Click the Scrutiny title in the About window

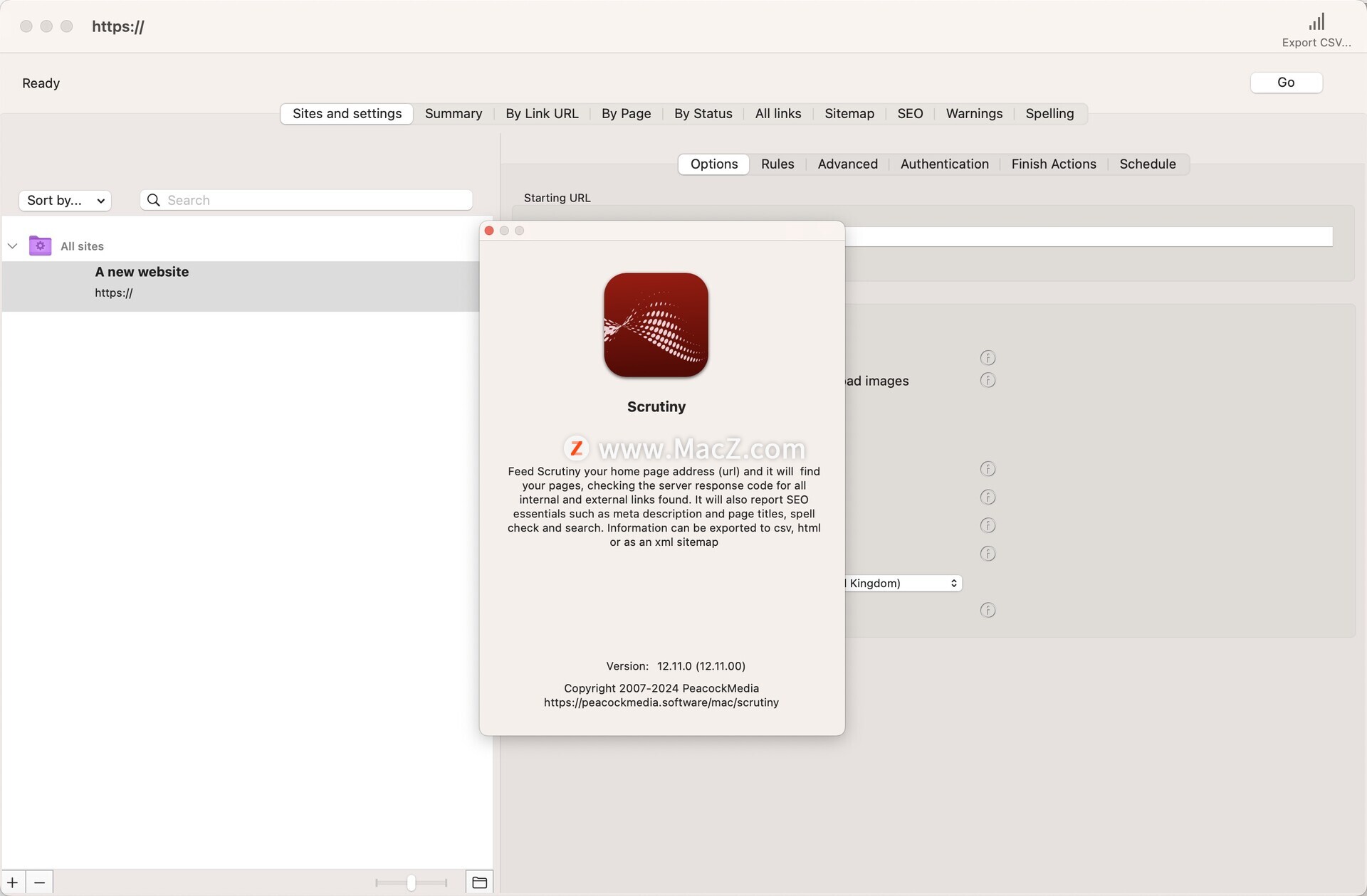point(656,407)
